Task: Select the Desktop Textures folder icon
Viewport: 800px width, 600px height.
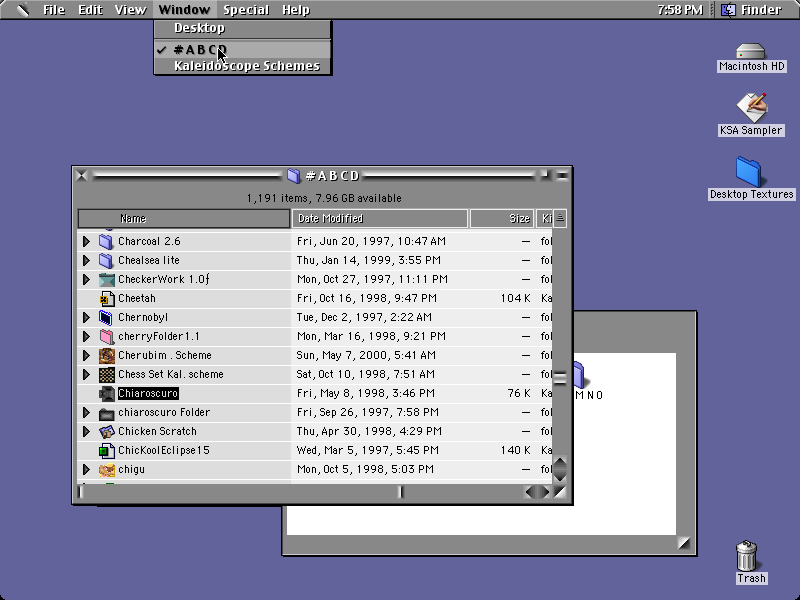Action: pyautogui.click(x=748, y=172)
